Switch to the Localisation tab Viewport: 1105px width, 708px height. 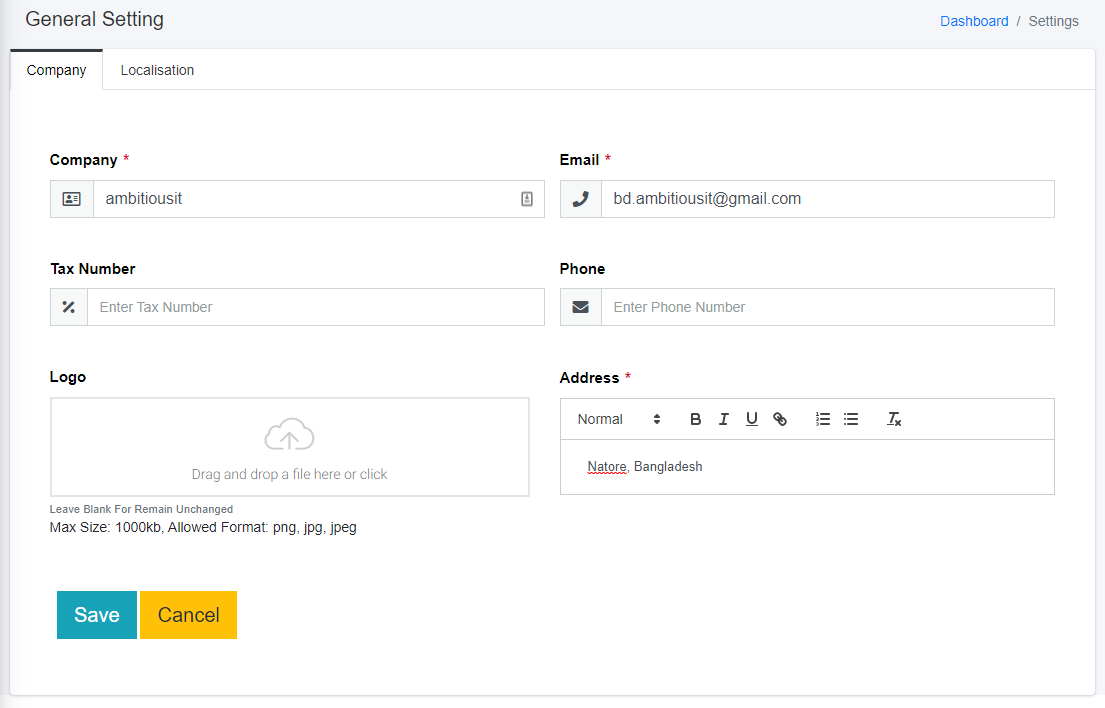coord(157,70)
